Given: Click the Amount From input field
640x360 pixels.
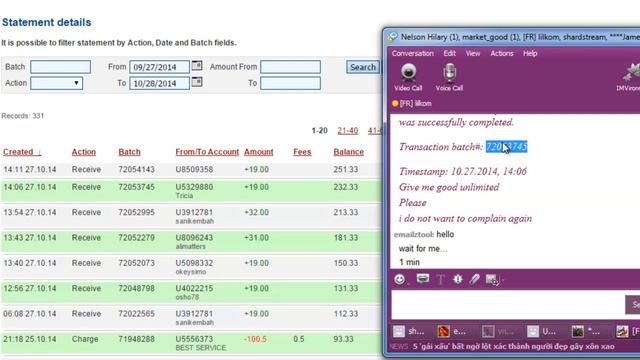Looking at the screenshot, I should (x=290, y=67).
